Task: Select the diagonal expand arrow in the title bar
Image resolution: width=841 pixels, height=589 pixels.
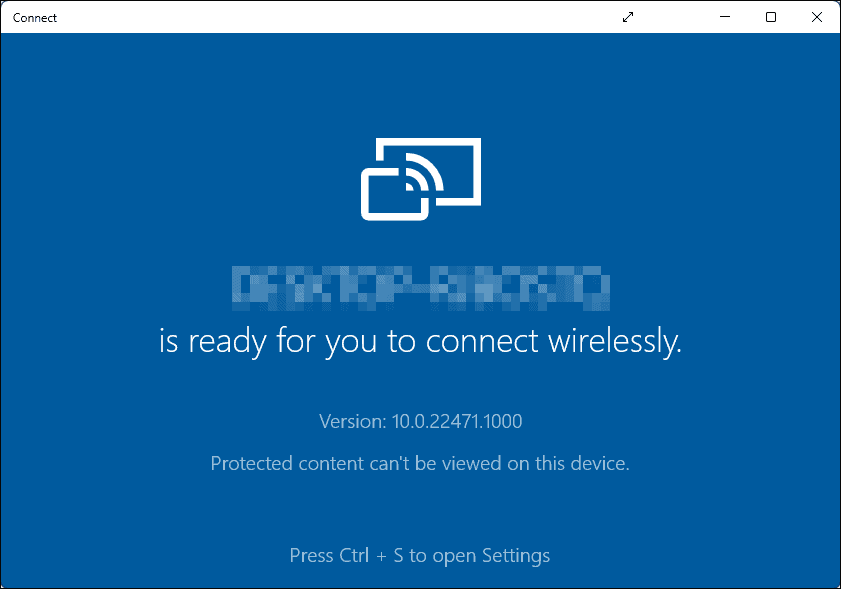Action: point(627,17)
